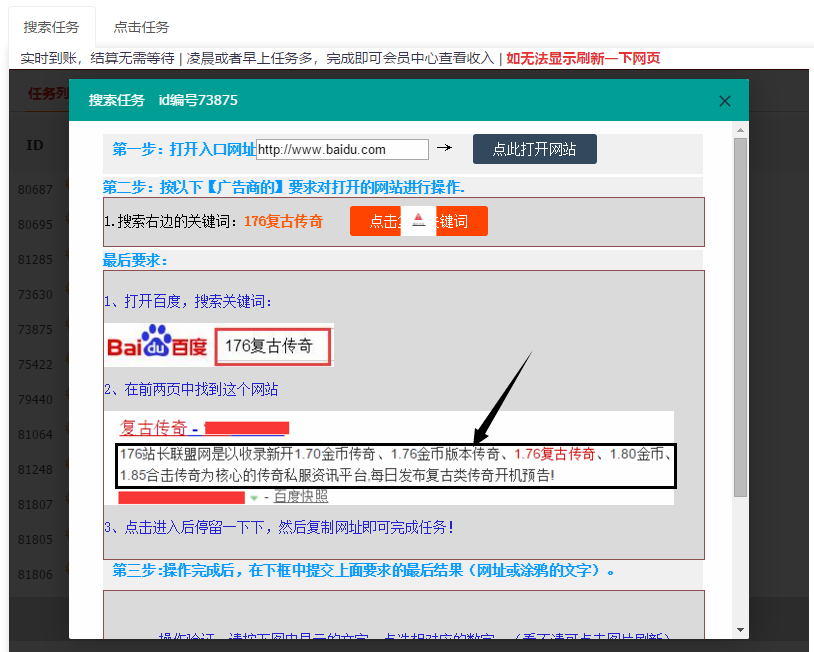This screenshot has width=814, height=652.
Task: Click the 复古传奇 result title link
Action: (x=153, y=428)
